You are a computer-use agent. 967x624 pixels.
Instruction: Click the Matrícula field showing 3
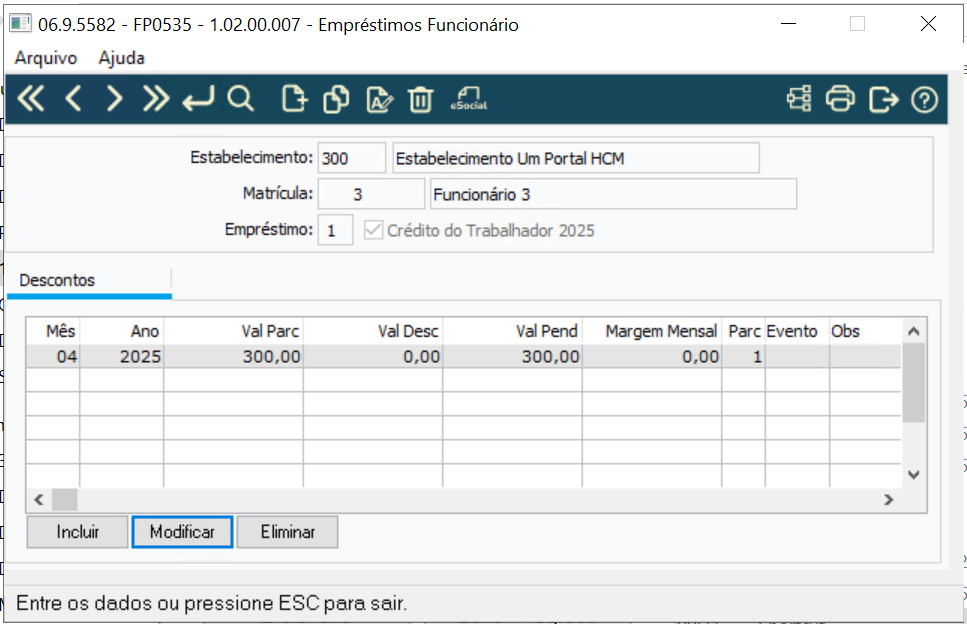371,194
